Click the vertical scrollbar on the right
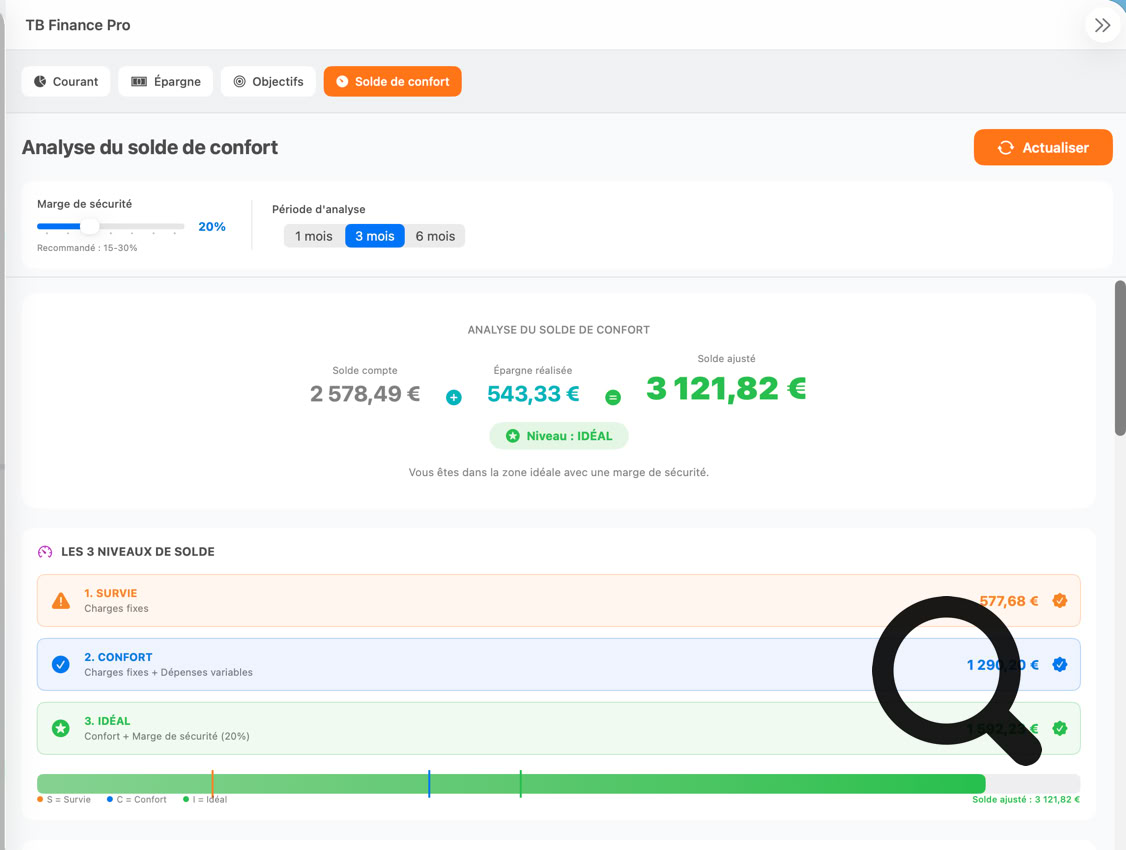 1121,360
